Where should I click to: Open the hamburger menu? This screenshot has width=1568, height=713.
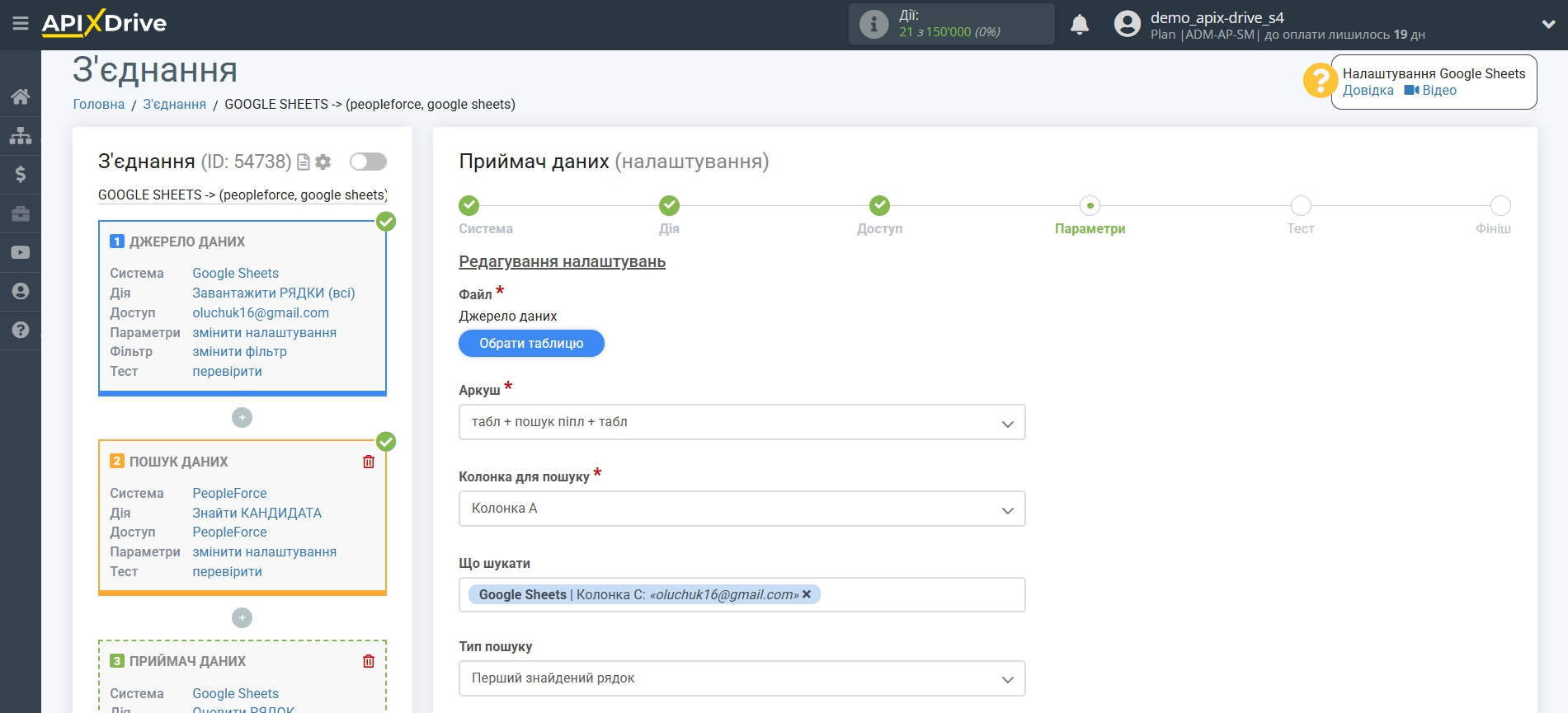point(21,24)
